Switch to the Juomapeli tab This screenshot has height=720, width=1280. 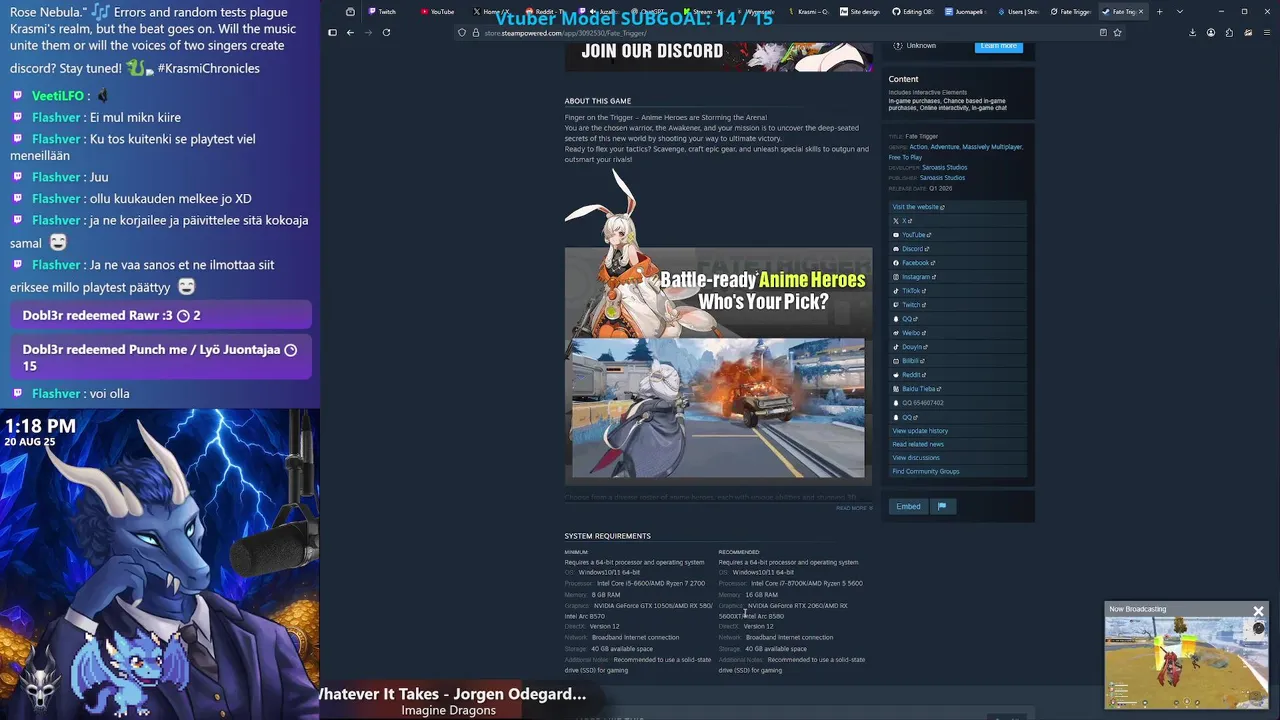click(964, 12)
